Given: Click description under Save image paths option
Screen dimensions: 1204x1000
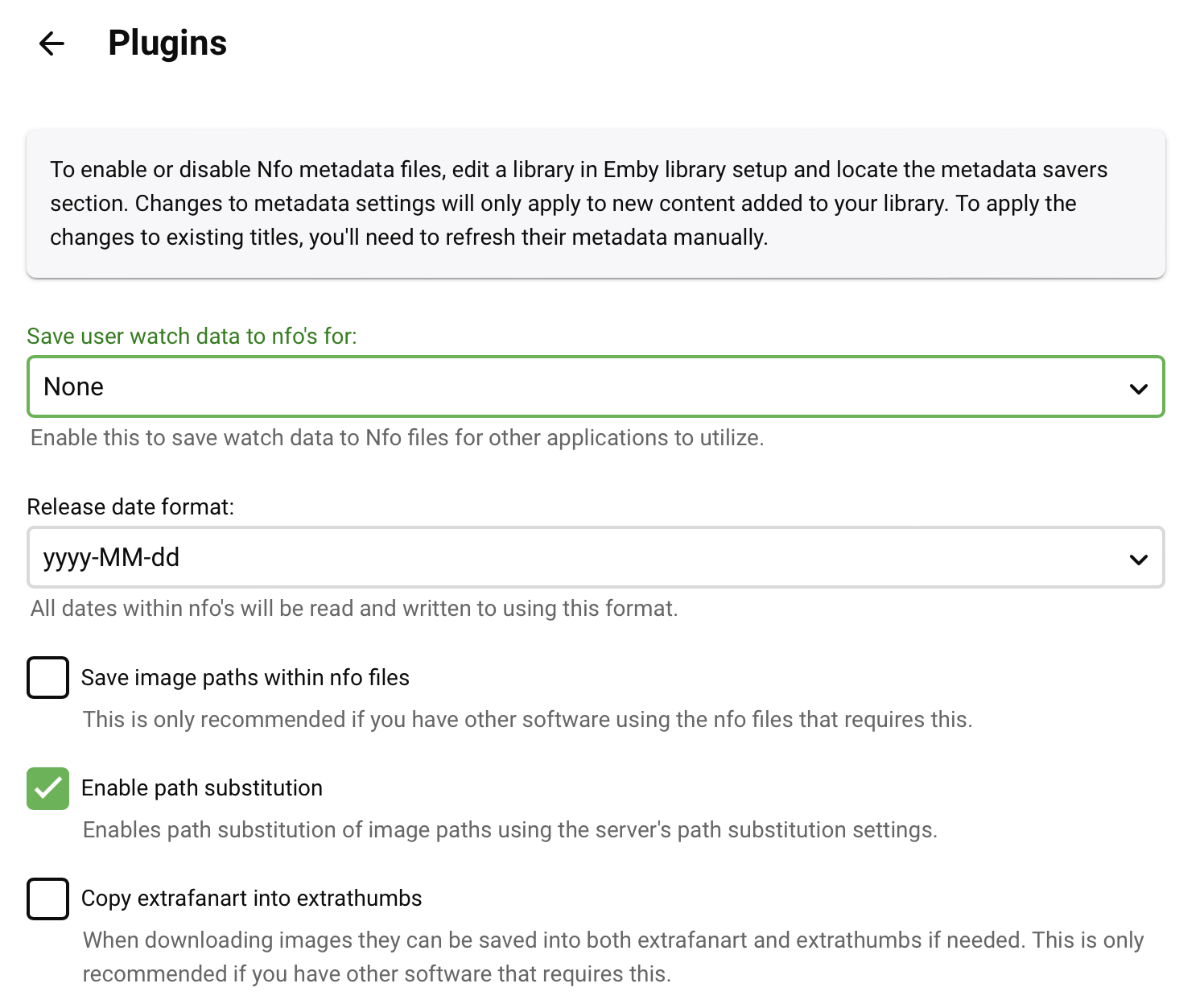Looking at the screenshot, I should (528, 720).
